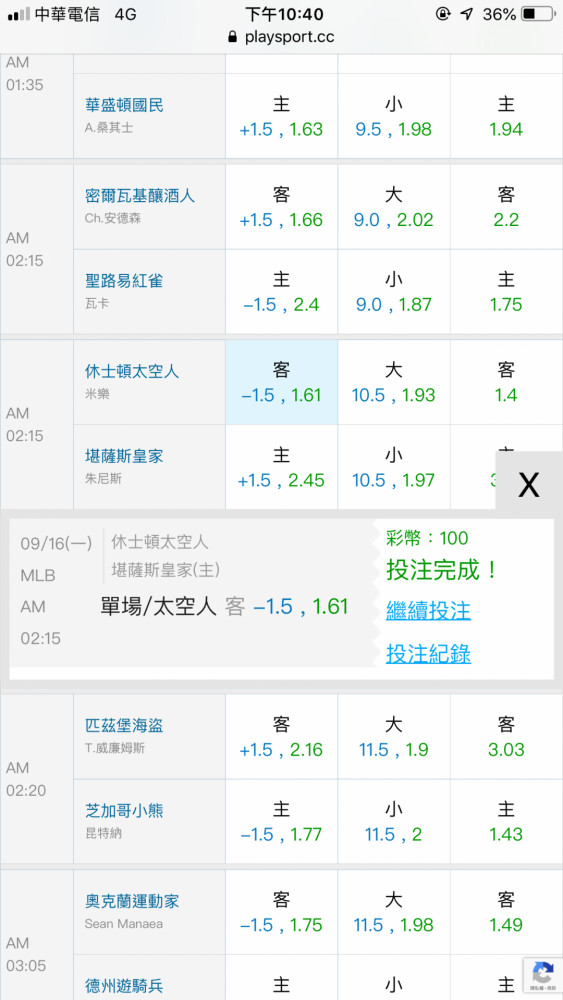Deselect the highlighted 客 −1.5, 1.61 cell
The image size is (563, 1000).
281,382
